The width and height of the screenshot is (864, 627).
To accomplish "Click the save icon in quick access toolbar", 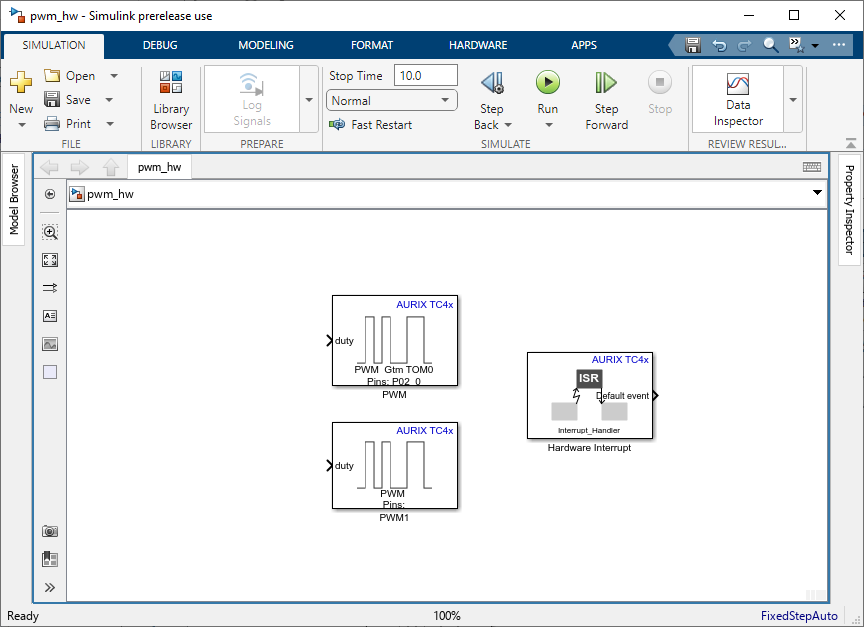I will [x=693, y=45].
